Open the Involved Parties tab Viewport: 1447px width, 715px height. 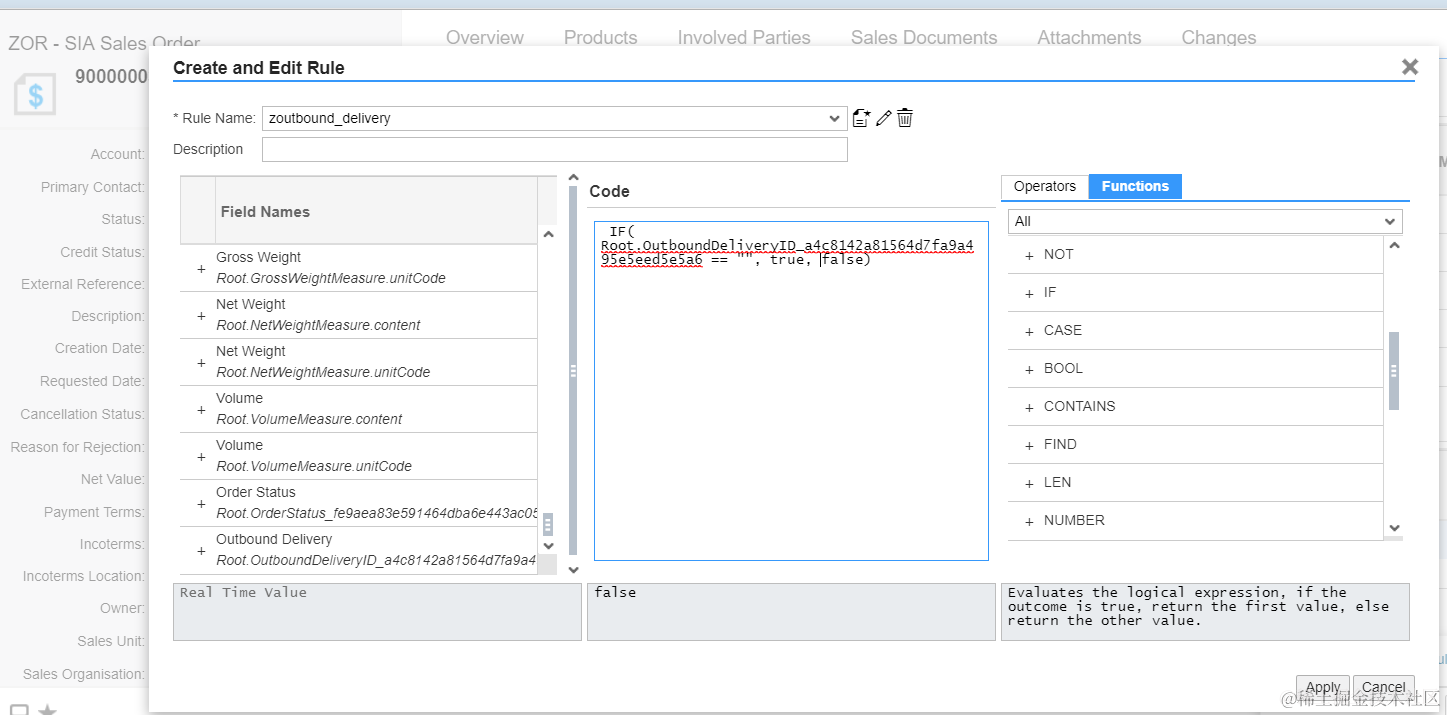(744, 38)
